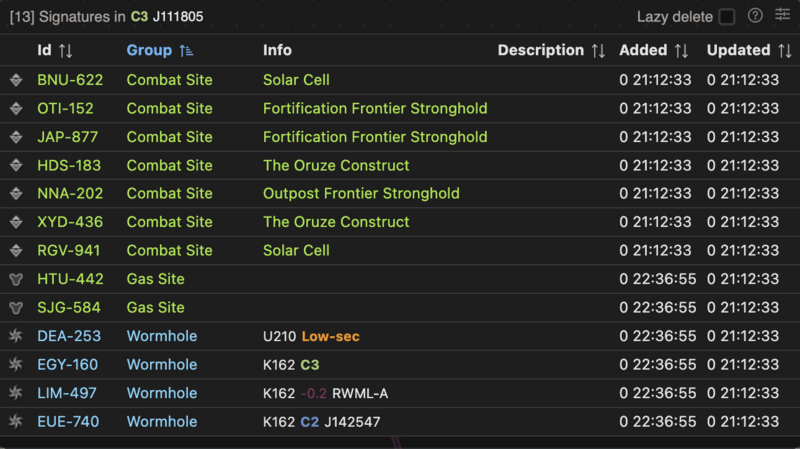Image resolution: width=800 pixels, height=449 pixels.
Task: Toggle the Lazy delete checkbox
Action: pos(727,17)
